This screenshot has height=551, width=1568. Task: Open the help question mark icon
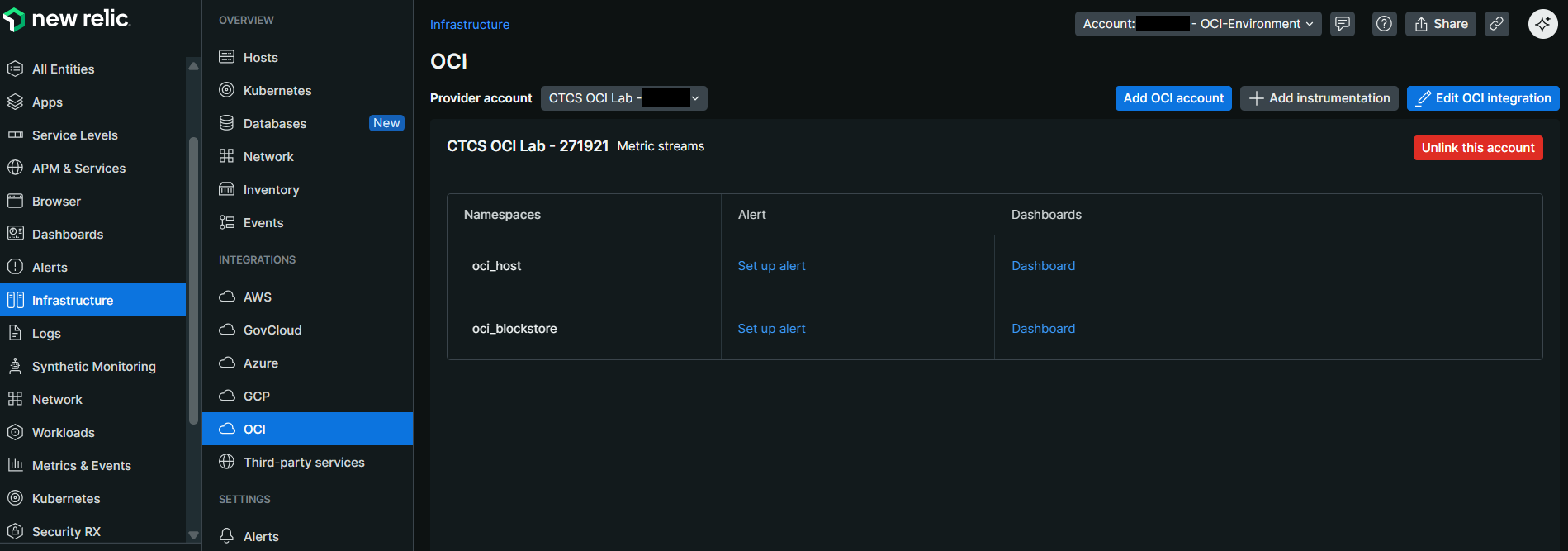(x=1384, y=24)
